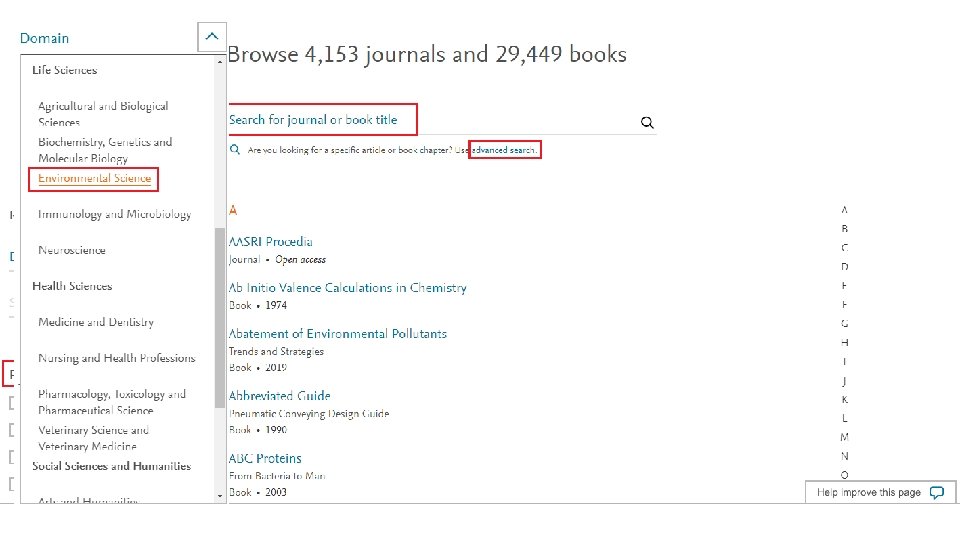Open Ab Initio Valence Calculations in Chemistry
960x540 pixels.
point(347,288)
